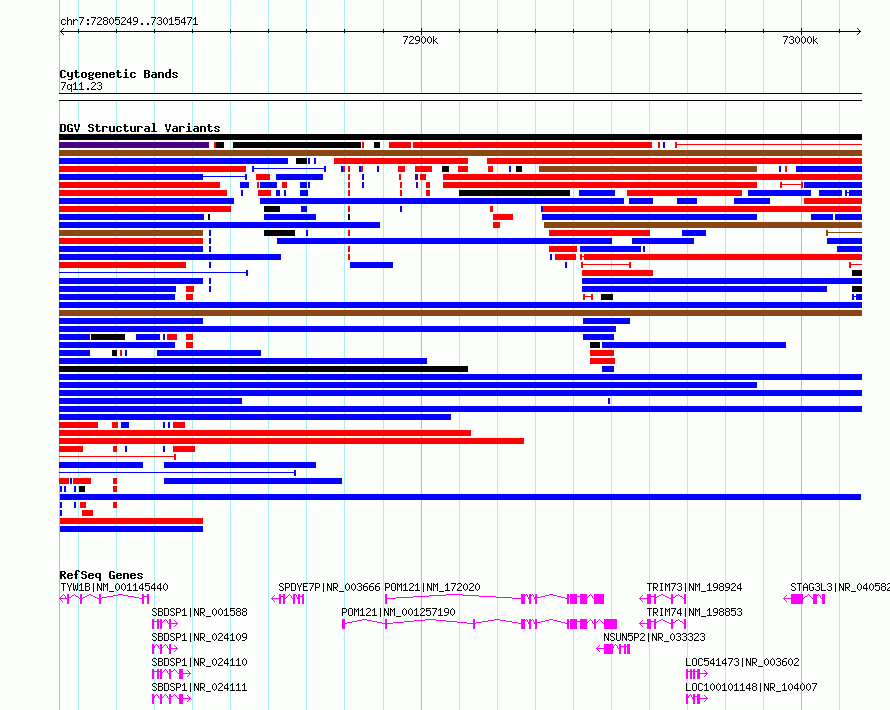
Task: Open the TYW1B|NM_001145440 gene label
Action: (x=114, y=587)
